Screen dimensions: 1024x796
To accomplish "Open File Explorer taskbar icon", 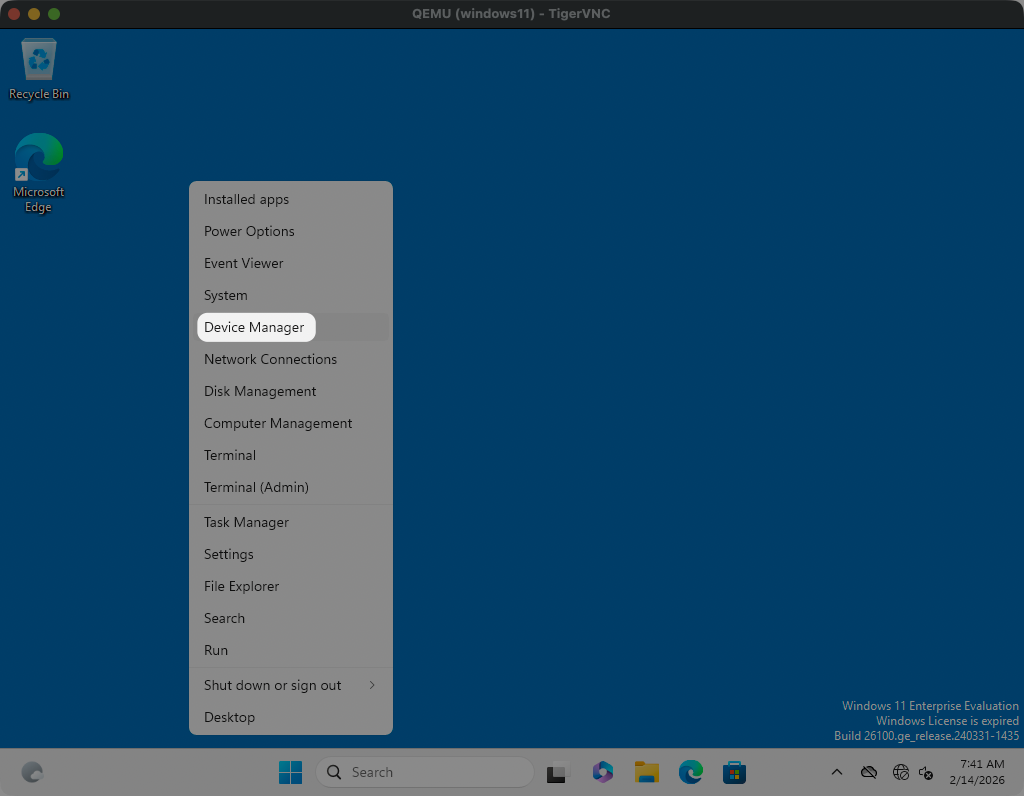I will [x=646, y=772].
